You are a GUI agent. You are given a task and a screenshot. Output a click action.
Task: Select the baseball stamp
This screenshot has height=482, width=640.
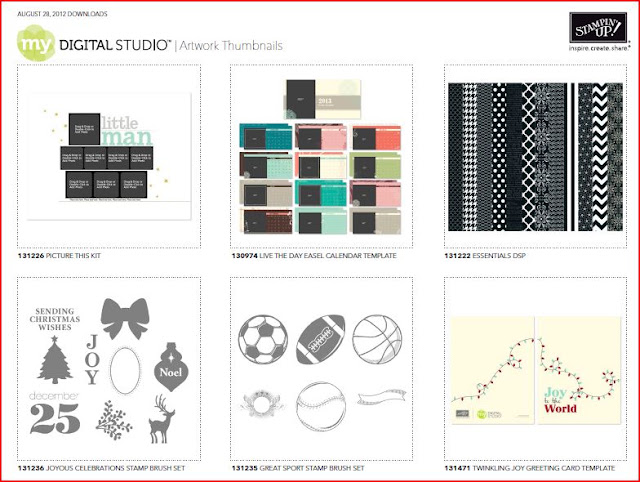pyautogui.click(x=321, y=406)
